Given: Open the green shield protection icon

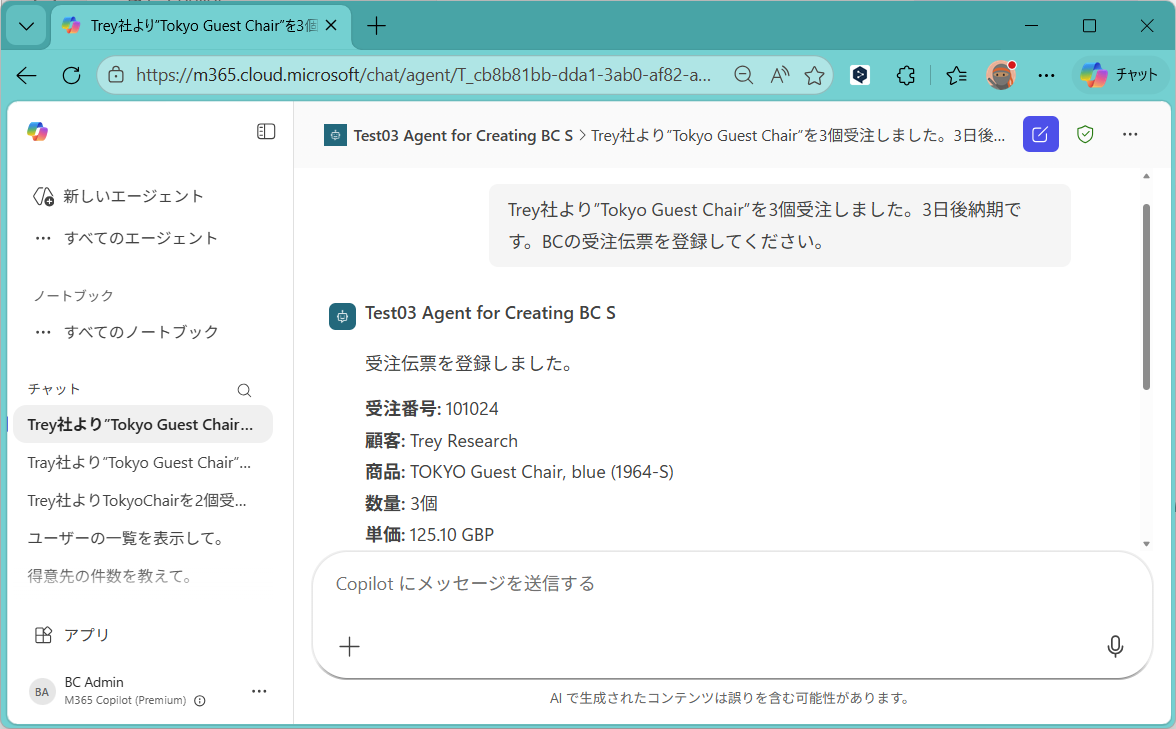Looking at the screenshot, I should tap(1085, 134).
